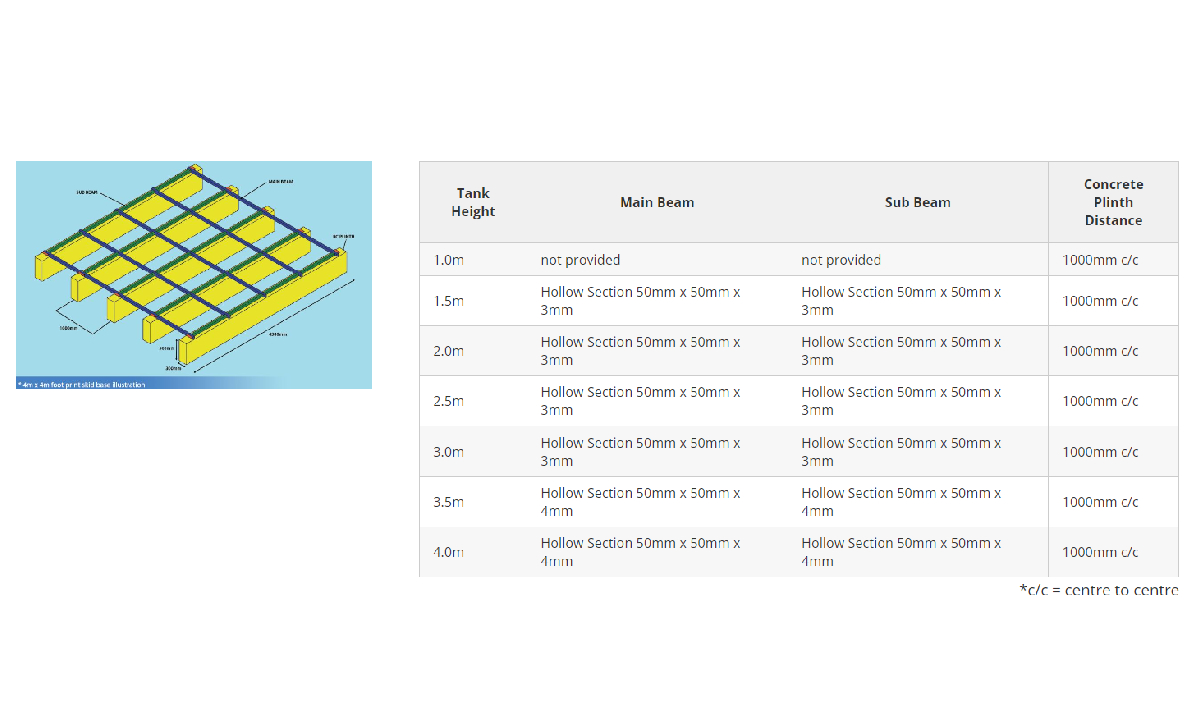
Task: Click Hollow Section 50mm x 50mm x 3mm for 2.0m
Action: click(x=640, y=351)
